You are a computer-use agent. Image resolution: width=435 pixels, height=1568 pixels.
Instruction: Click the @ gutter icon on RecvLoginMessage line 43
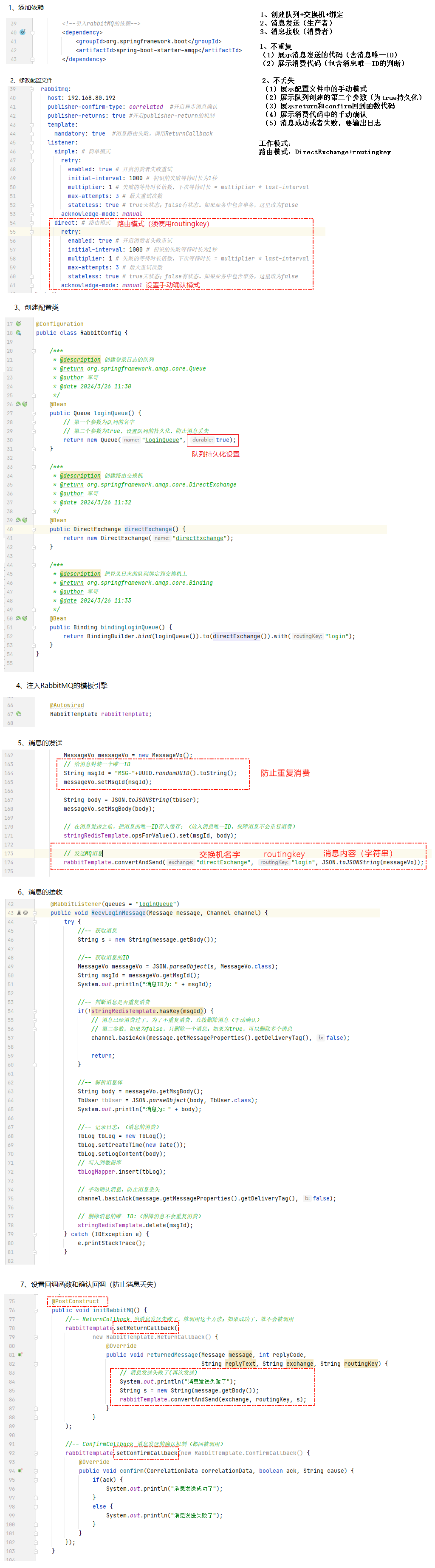[x=25, y=913]
